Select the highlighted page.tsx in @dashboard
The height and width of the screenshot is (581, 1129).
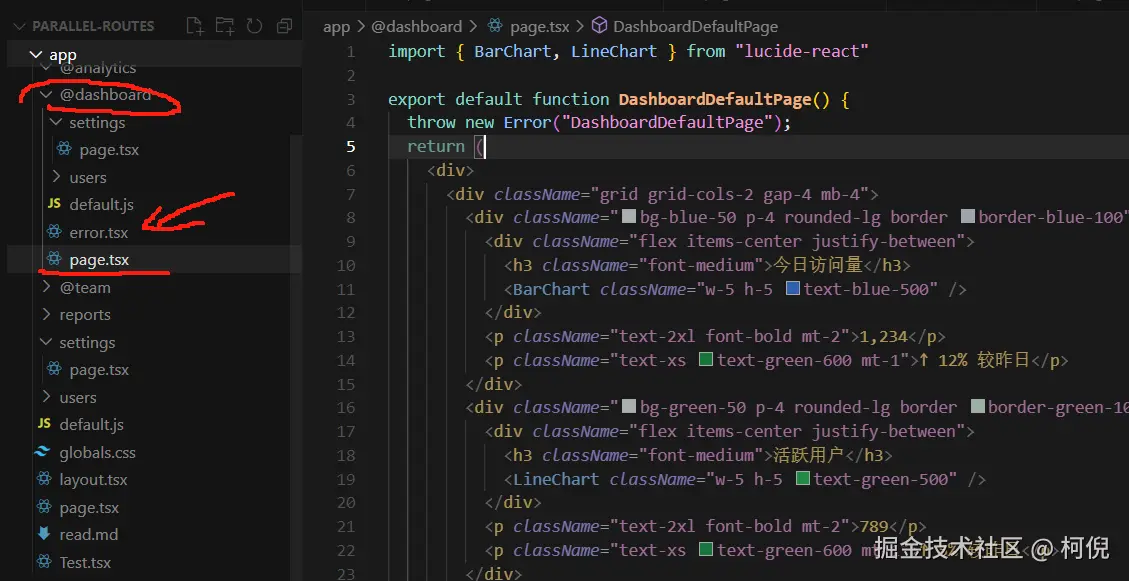99,260
